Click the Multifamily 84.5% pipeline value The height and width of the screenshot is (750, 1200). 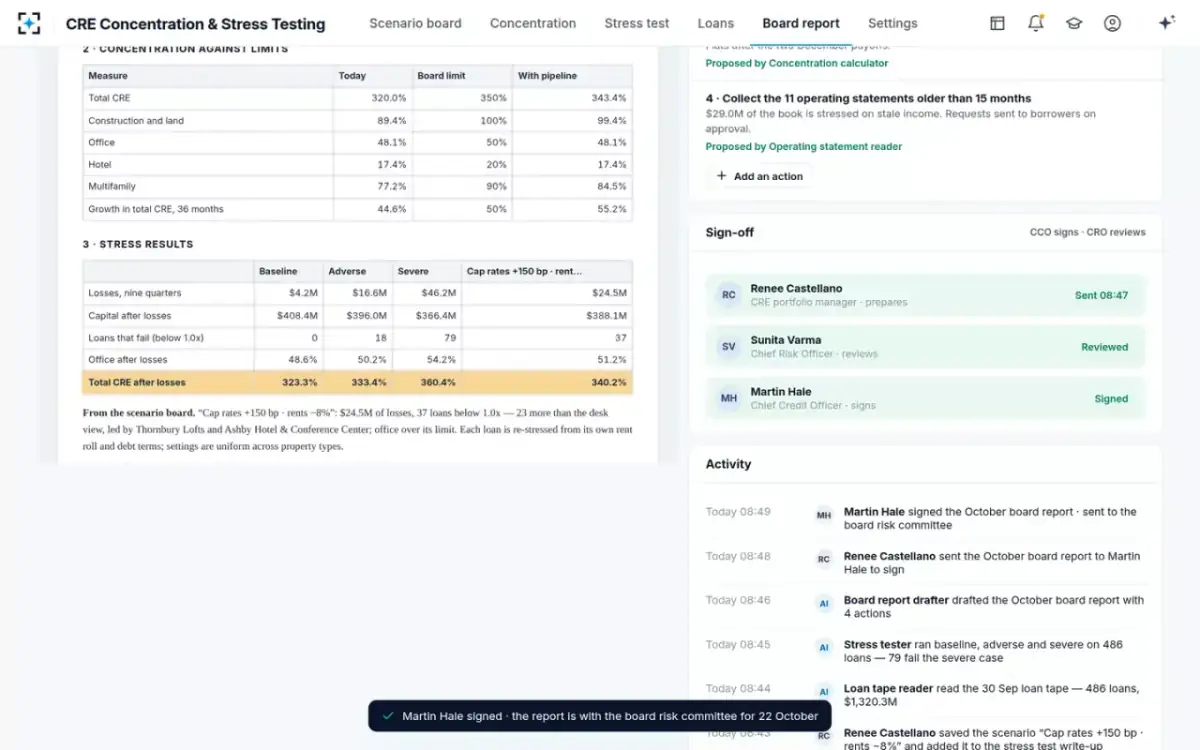pos(609,186)
